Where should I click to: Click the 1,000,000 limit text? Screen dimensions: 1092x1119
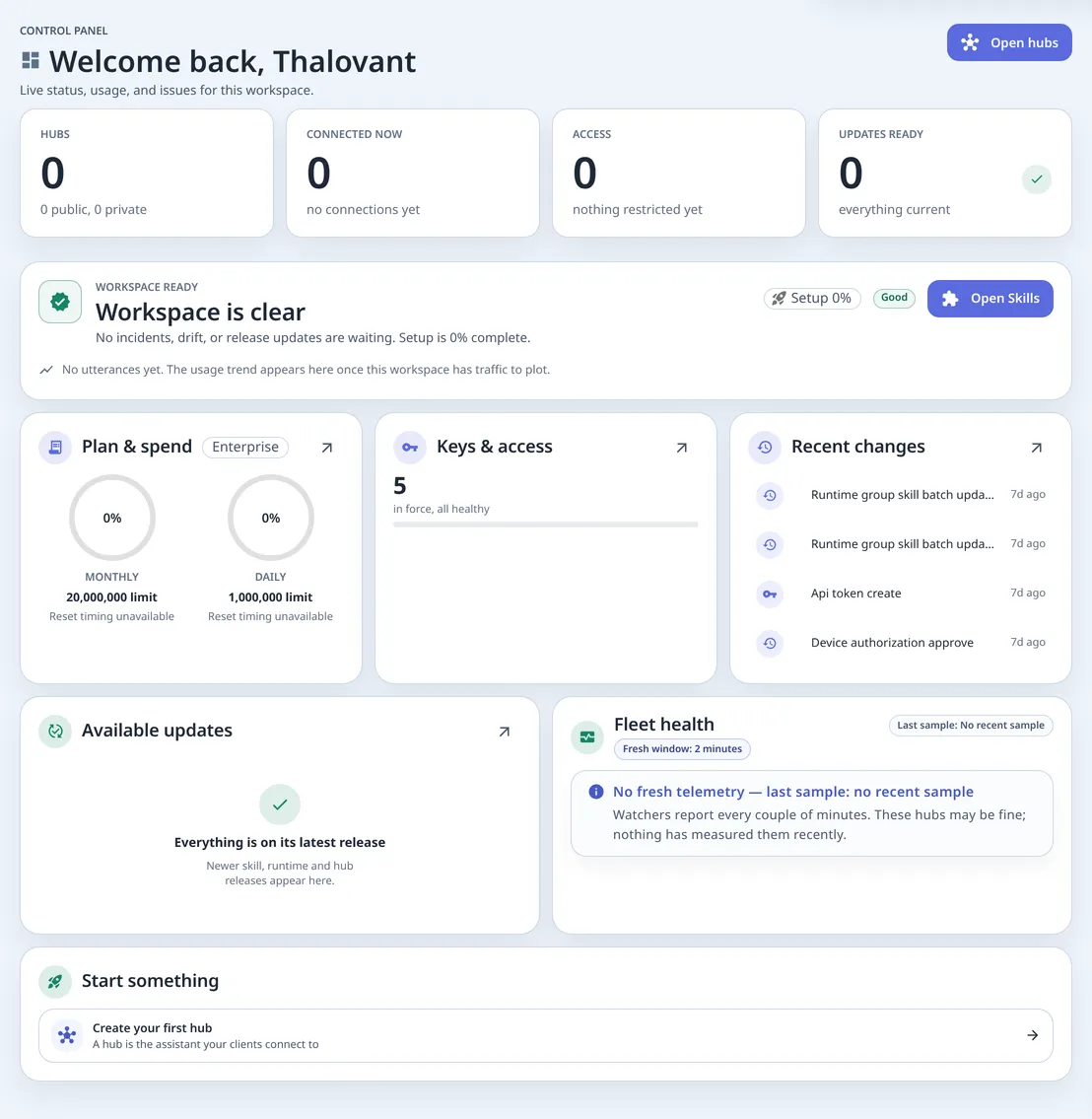(270, 597)
